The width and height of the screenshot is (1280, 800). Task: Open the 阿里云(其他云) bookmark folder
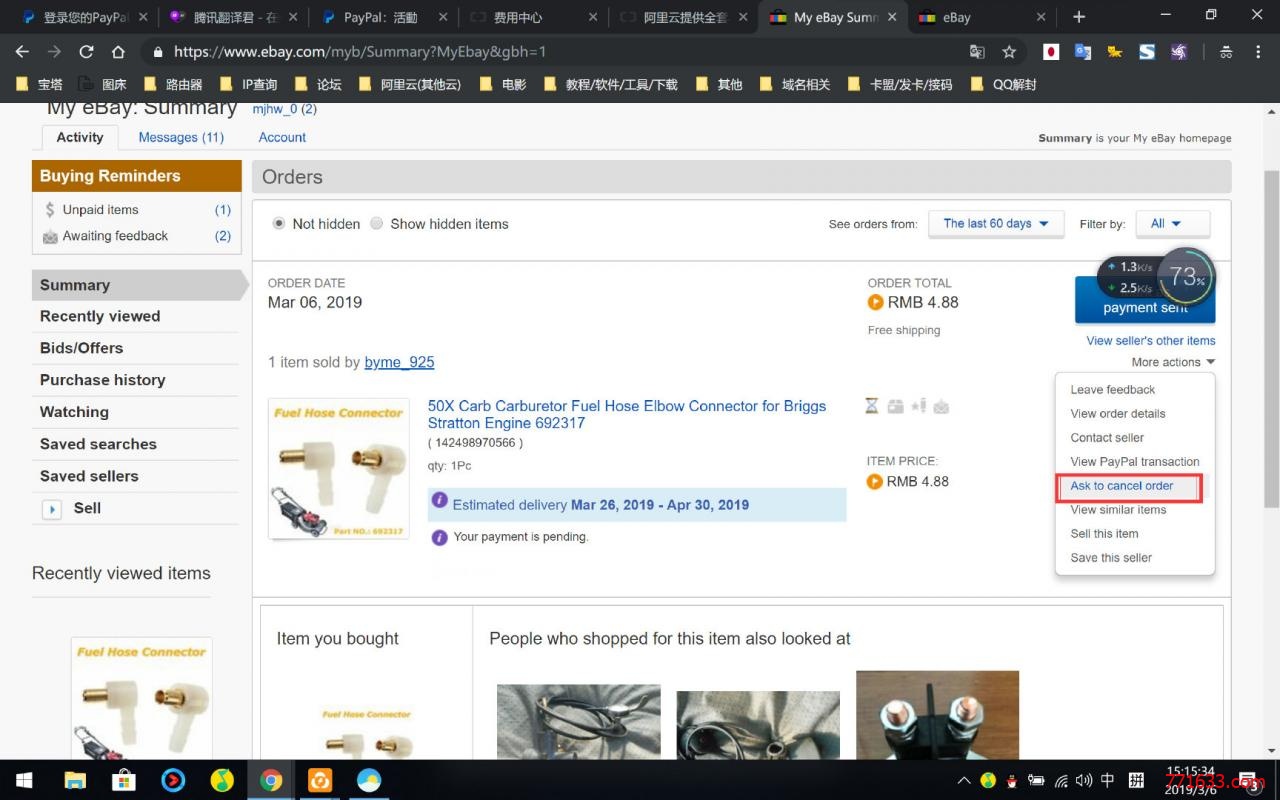click(410, 85)
